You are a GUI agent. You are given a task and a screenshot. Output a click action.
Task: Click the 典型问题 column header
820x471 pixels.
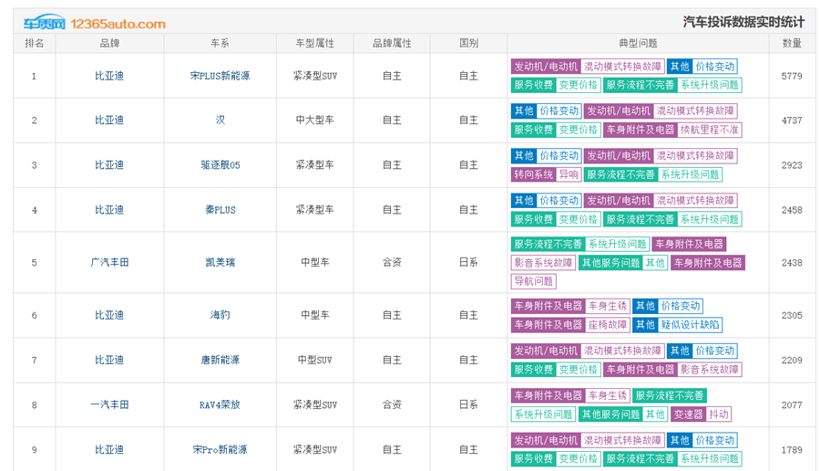tap(638, 44)
